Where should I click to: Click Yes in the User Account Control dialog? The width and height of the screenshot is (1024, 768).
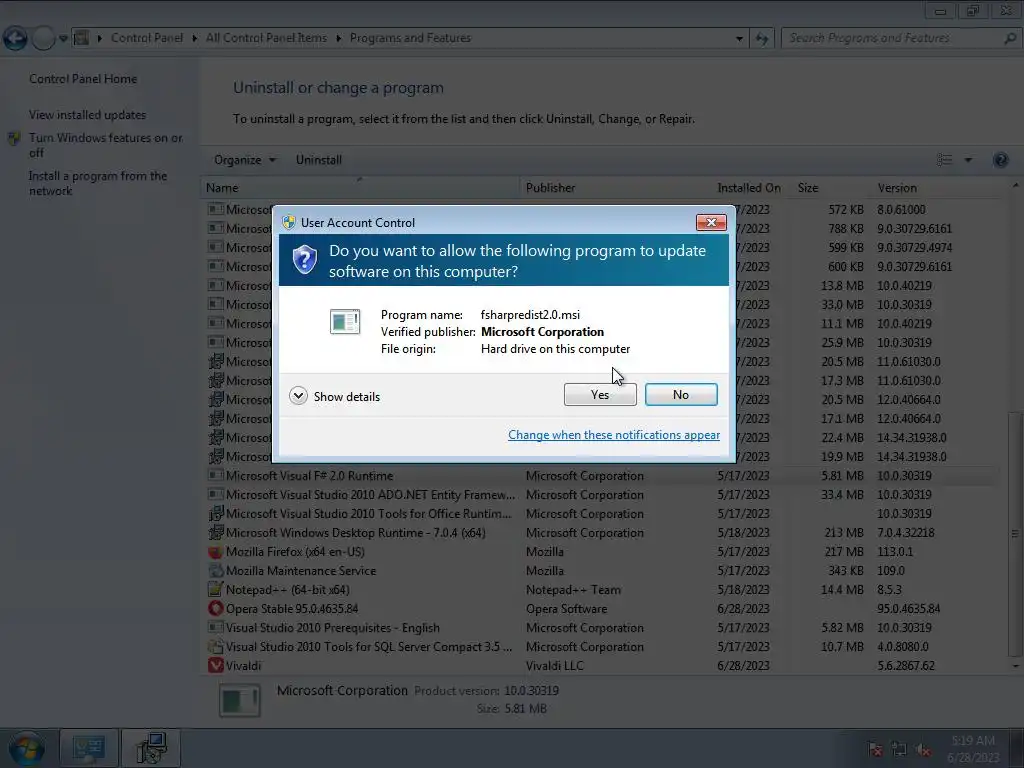pyautogui.click(x=600, y=394)
